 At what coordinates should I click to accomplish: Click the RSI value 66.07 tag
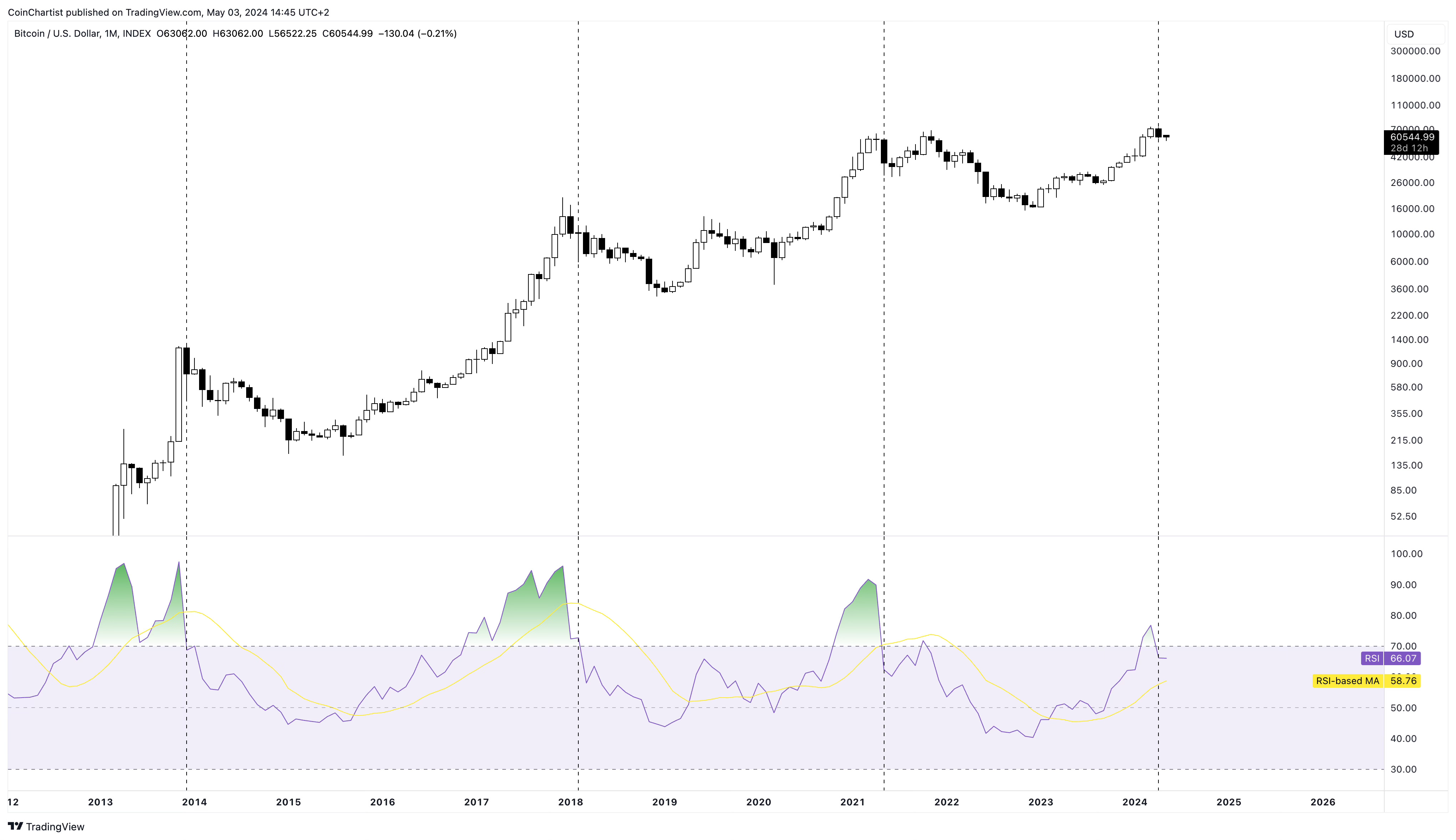point(1403,658)
